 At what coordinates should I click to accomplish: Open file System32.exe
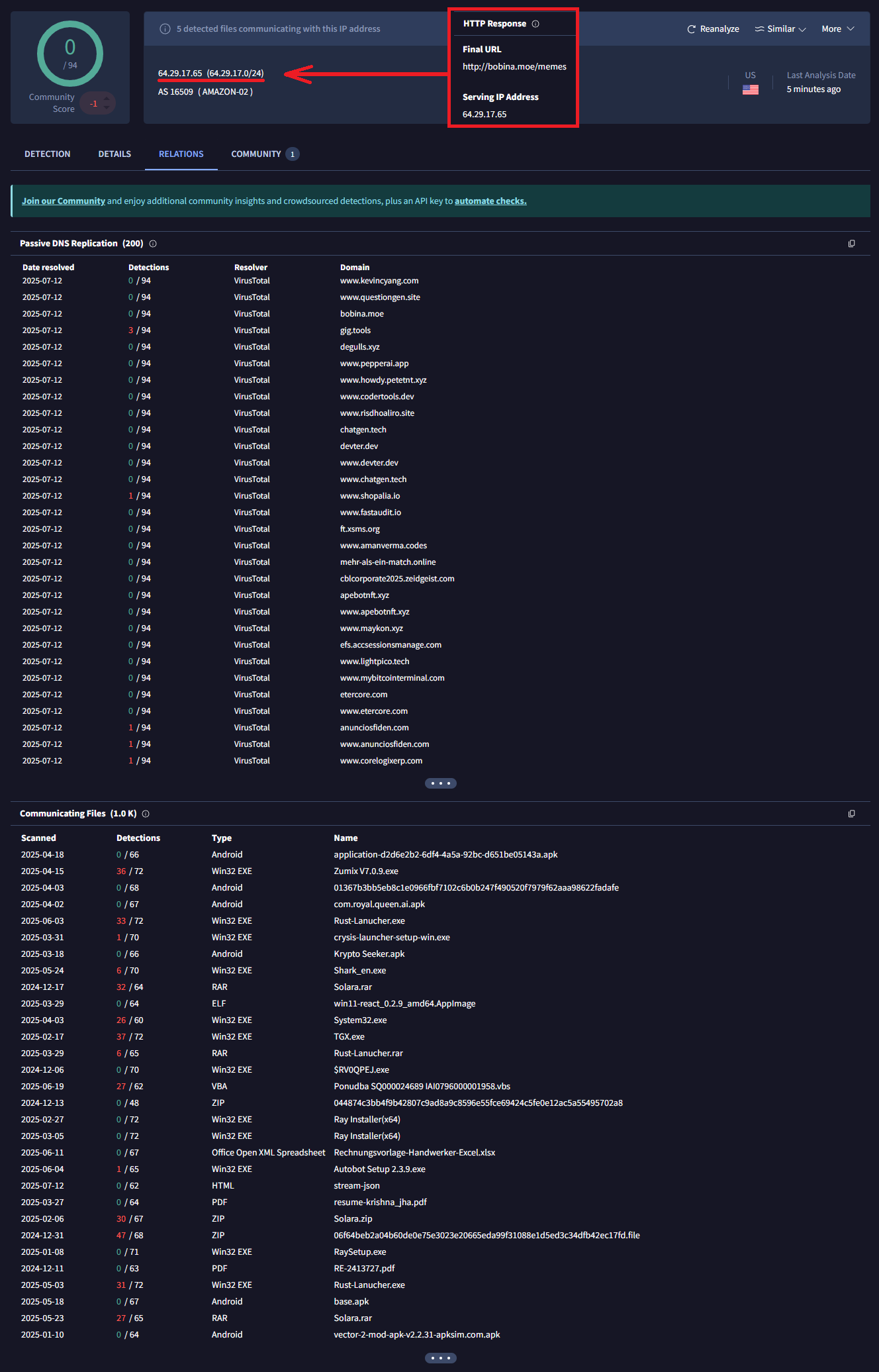point(360,1020)
